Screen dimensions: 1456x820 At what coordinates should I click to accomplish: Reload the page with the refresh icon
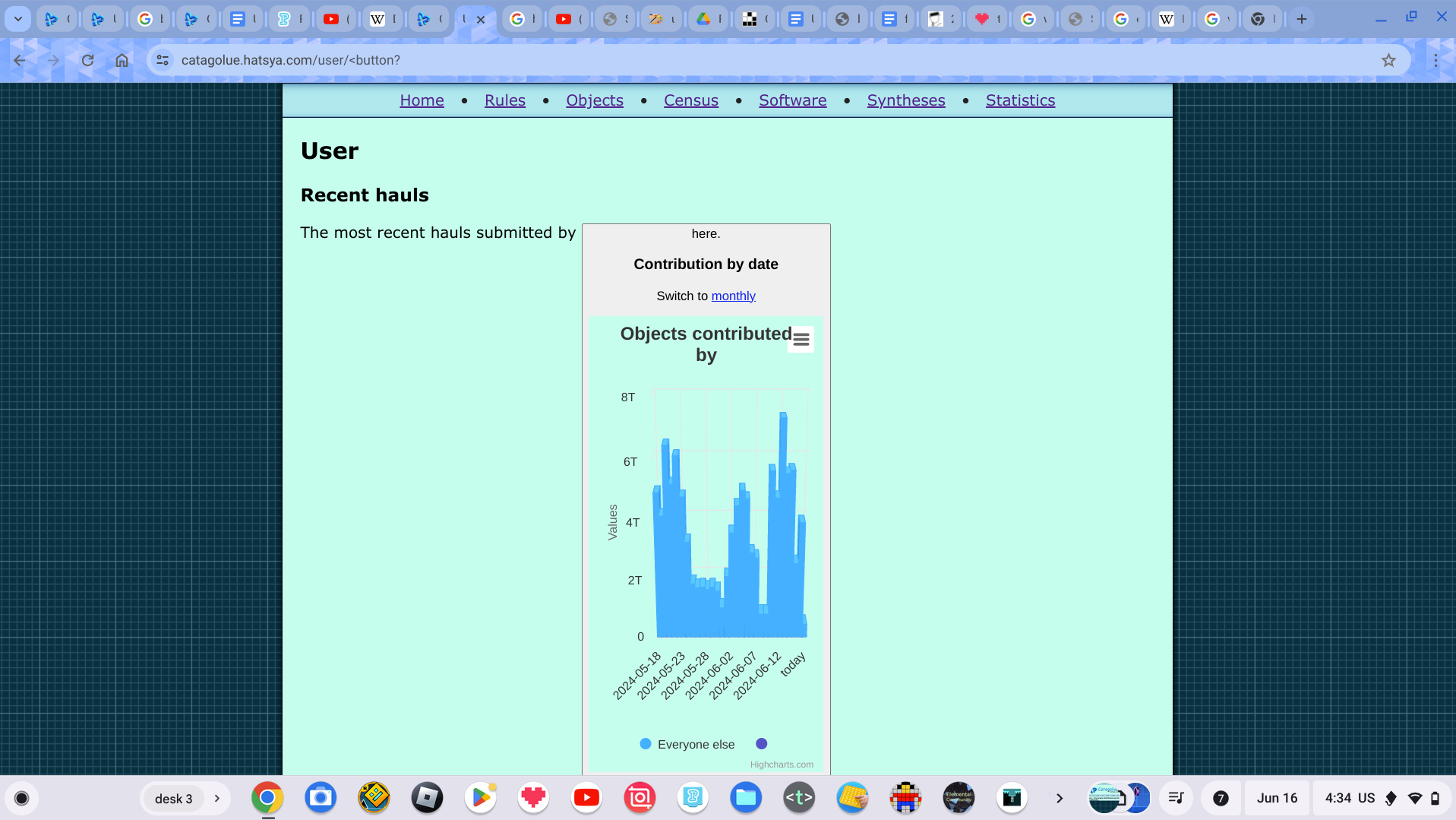[87, 60]
